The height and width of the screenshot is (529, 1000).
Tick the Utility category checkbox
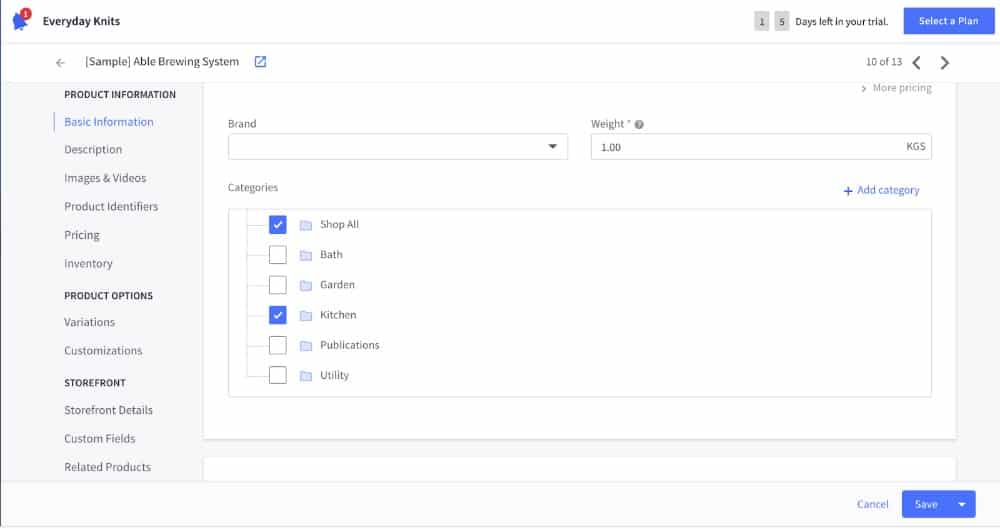[278, 375]
